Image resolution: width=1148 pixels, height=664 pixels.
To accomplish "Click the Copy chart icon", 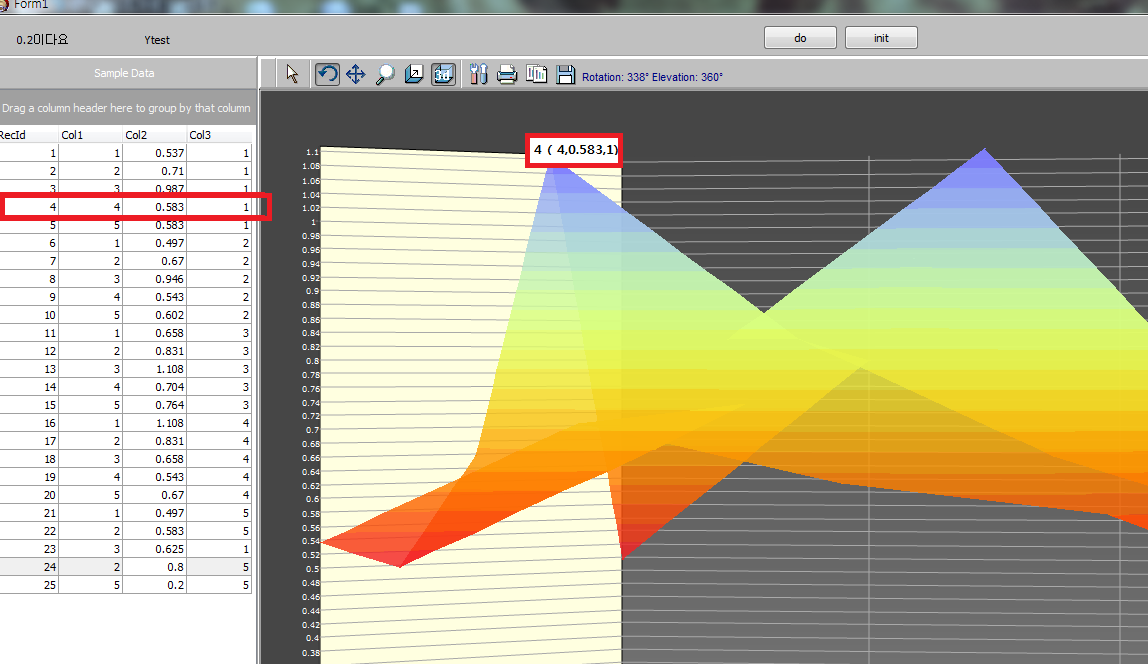I will click(x=537, y=75).
